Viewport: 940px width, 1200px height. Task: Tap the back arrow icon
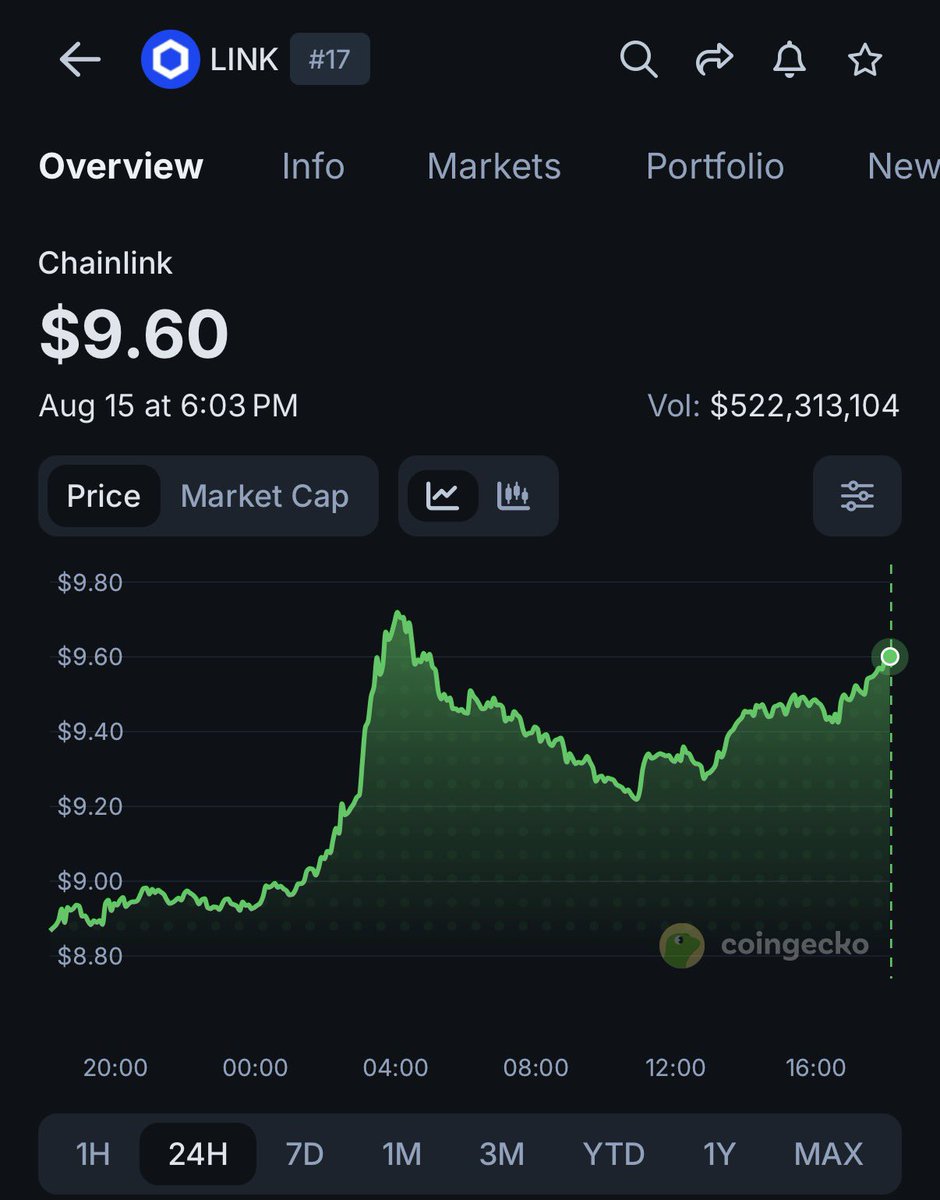[80, 61]
